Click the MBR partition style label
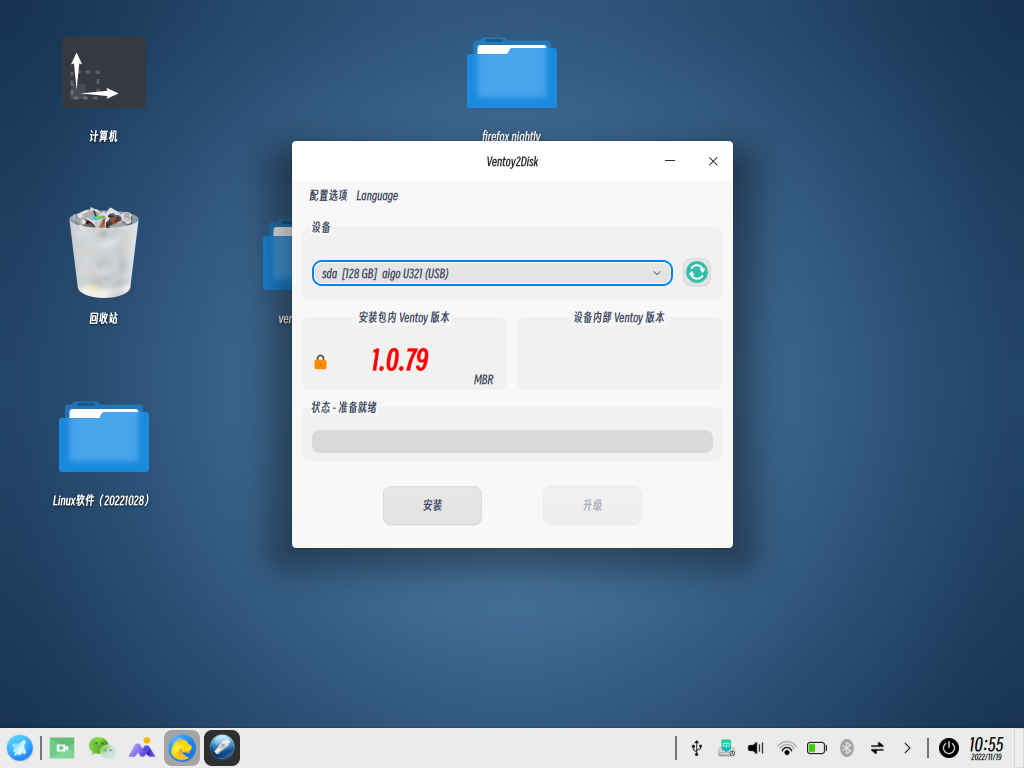The height and width of the screenshot is (768, 1024). 483,379
